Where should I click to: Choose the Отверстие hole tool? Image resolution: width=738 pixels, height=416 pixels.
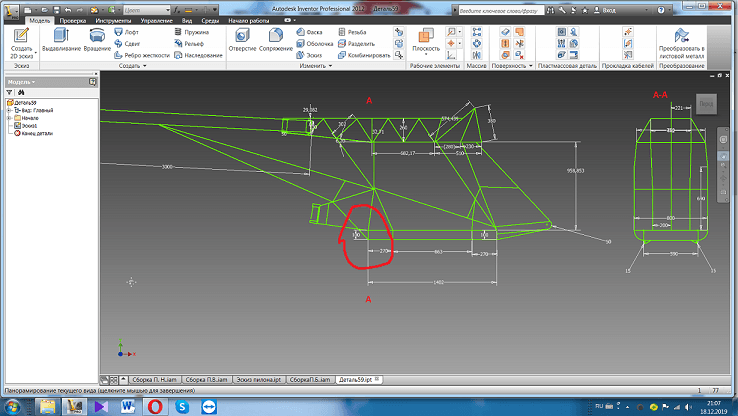(x=242, y=42)
